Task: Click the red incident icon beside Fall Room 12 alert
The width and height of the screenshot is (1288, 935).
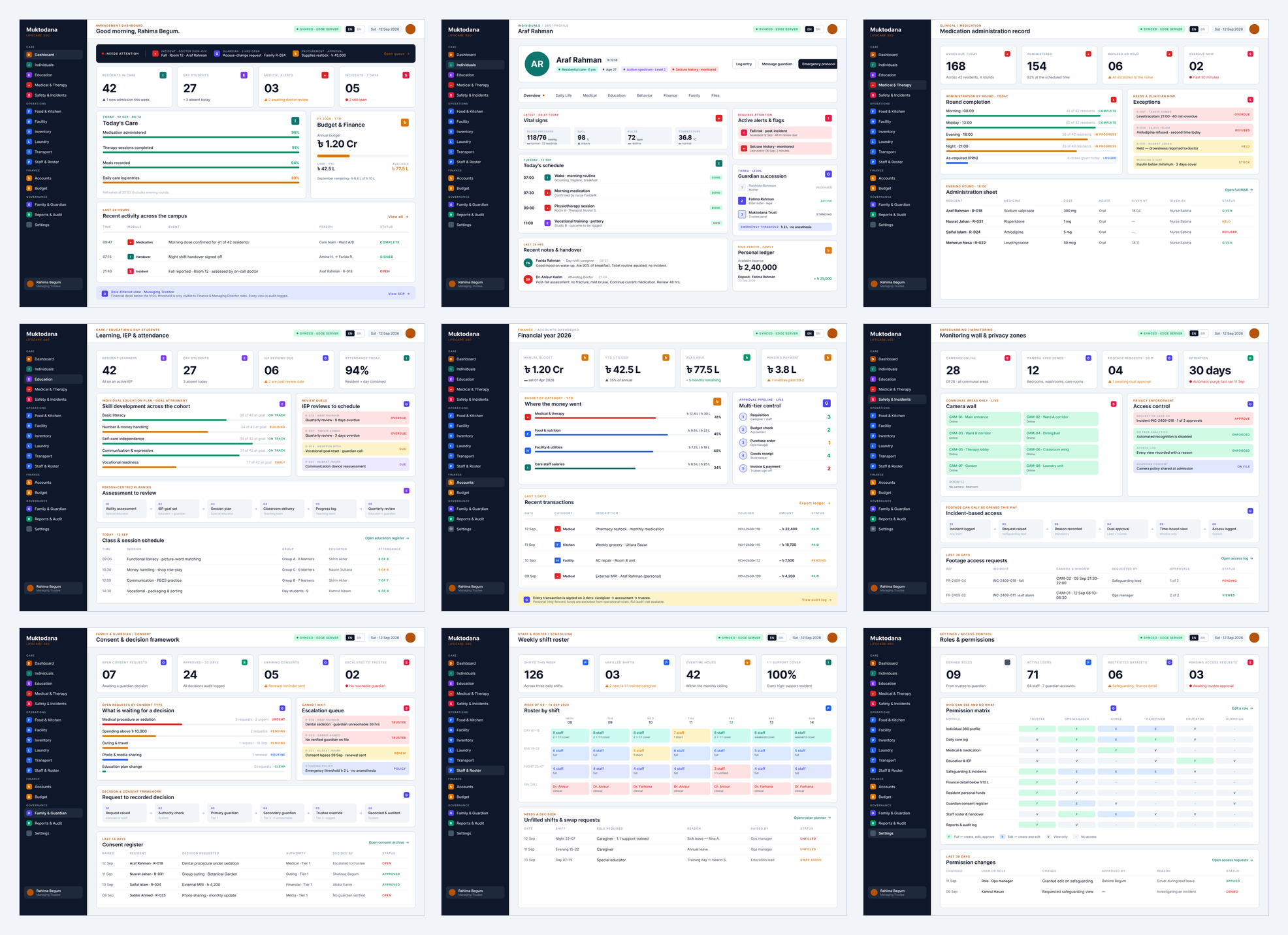Action: (155, 54)
